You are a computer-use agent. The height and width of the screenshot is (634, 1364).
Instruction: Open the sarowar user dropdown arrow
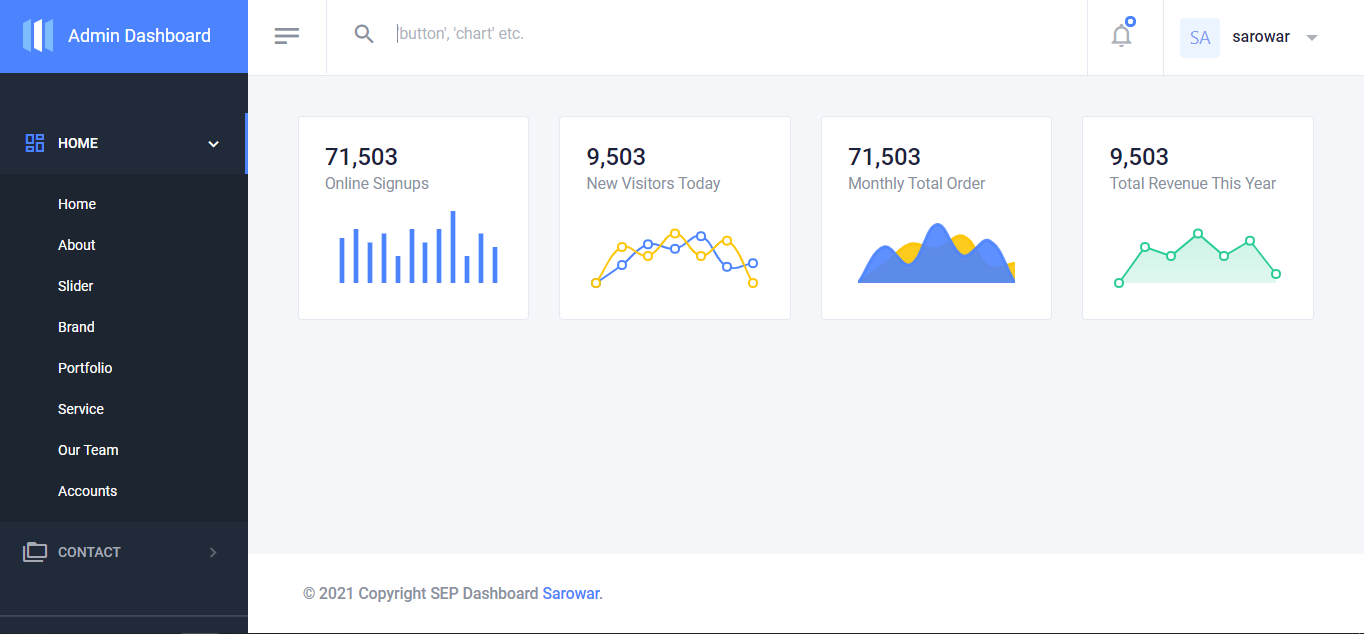click(1312, 38)
